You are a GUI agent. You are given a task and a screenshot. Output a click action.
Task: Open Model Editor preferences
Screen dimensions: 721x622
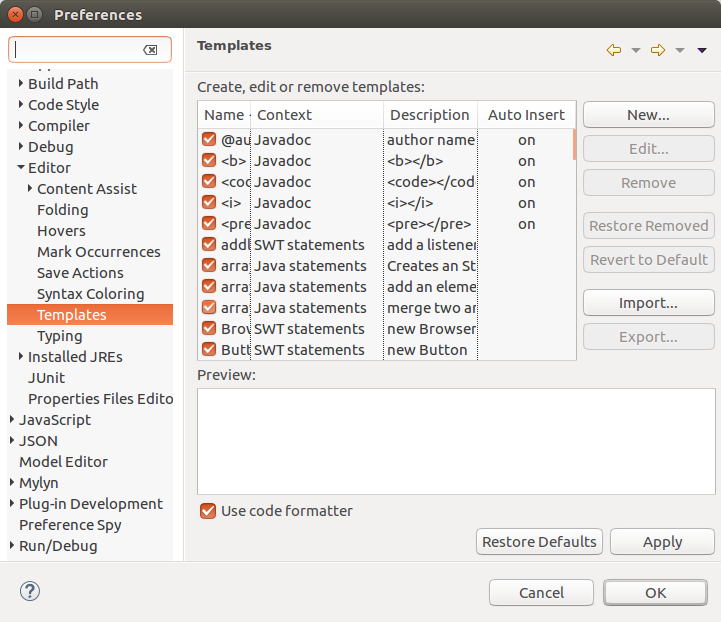(63, 462)
